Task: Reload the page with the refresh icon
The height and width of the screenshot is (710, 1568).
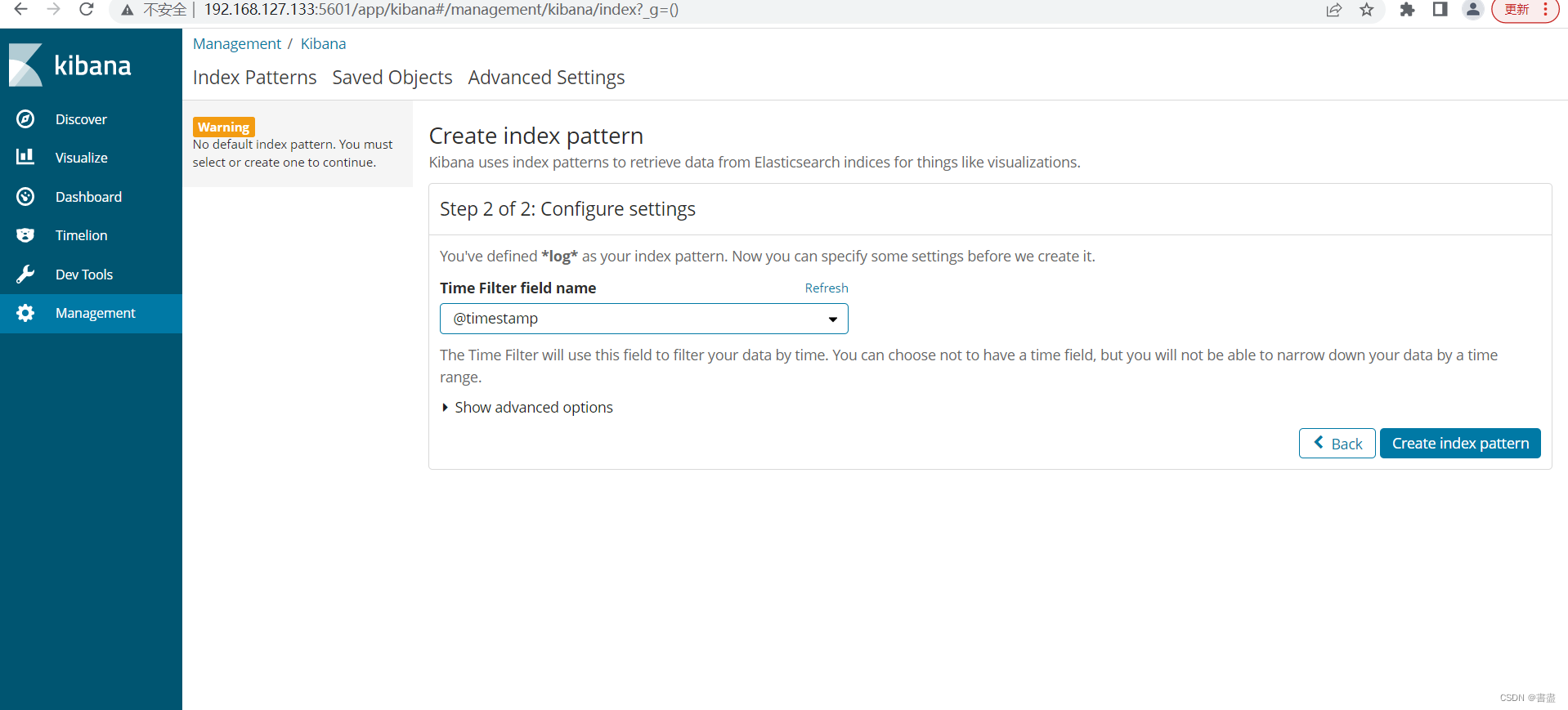Action: tap(87, 10)
